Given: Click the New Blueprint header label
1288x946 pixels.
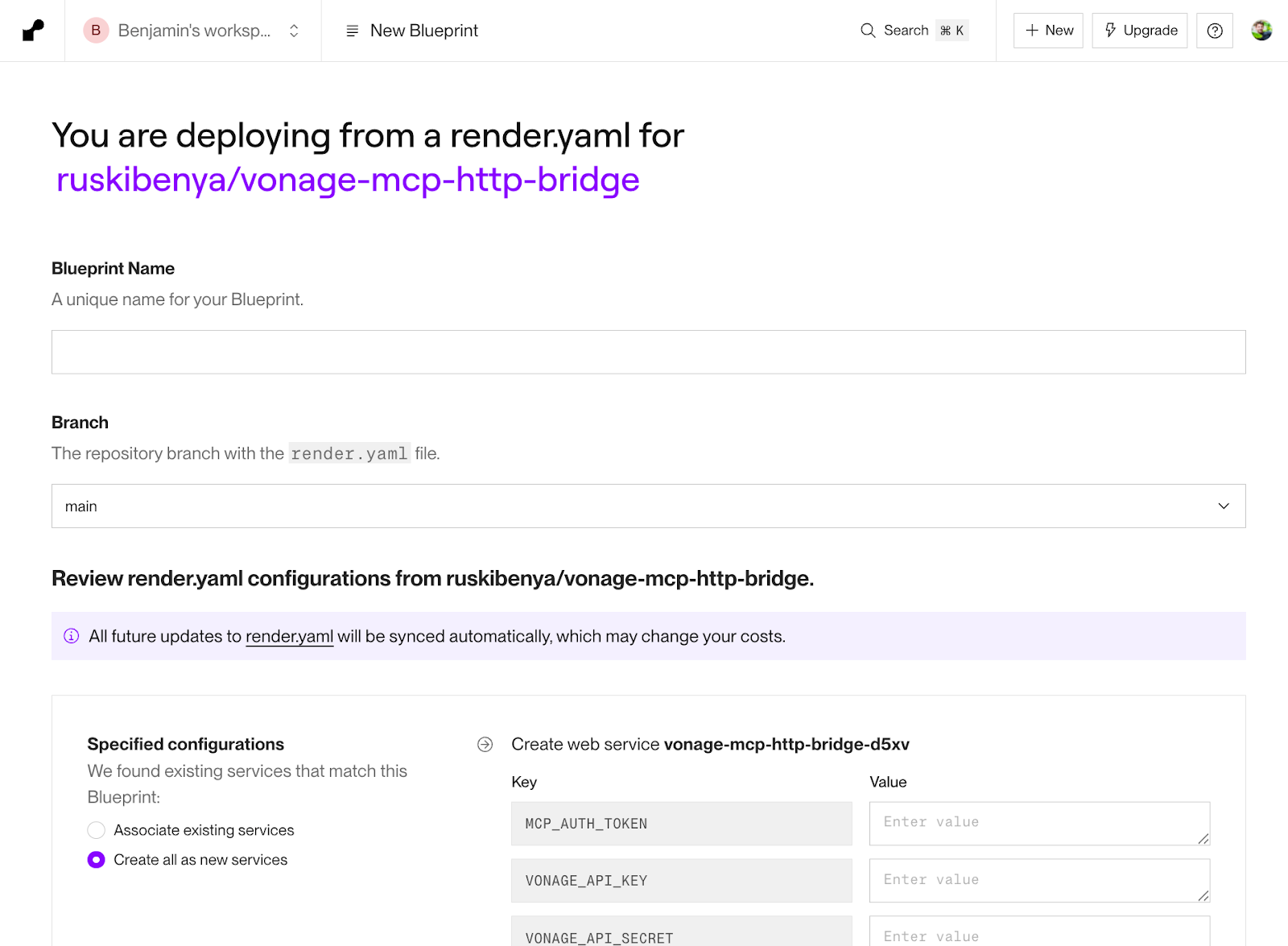Looking at the screenshot, I should tap(423, 31).
